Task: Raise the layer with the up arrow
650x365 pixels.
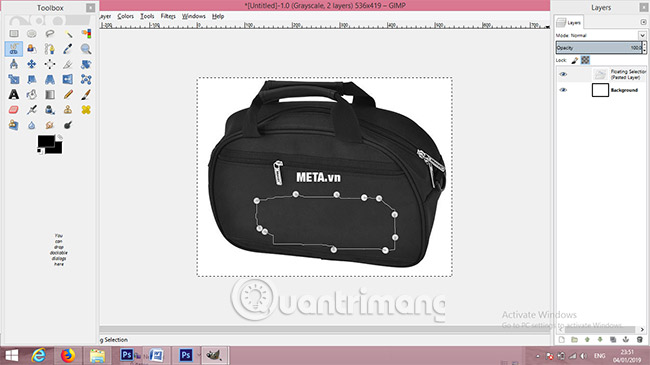Action: [x=587, y=340]
